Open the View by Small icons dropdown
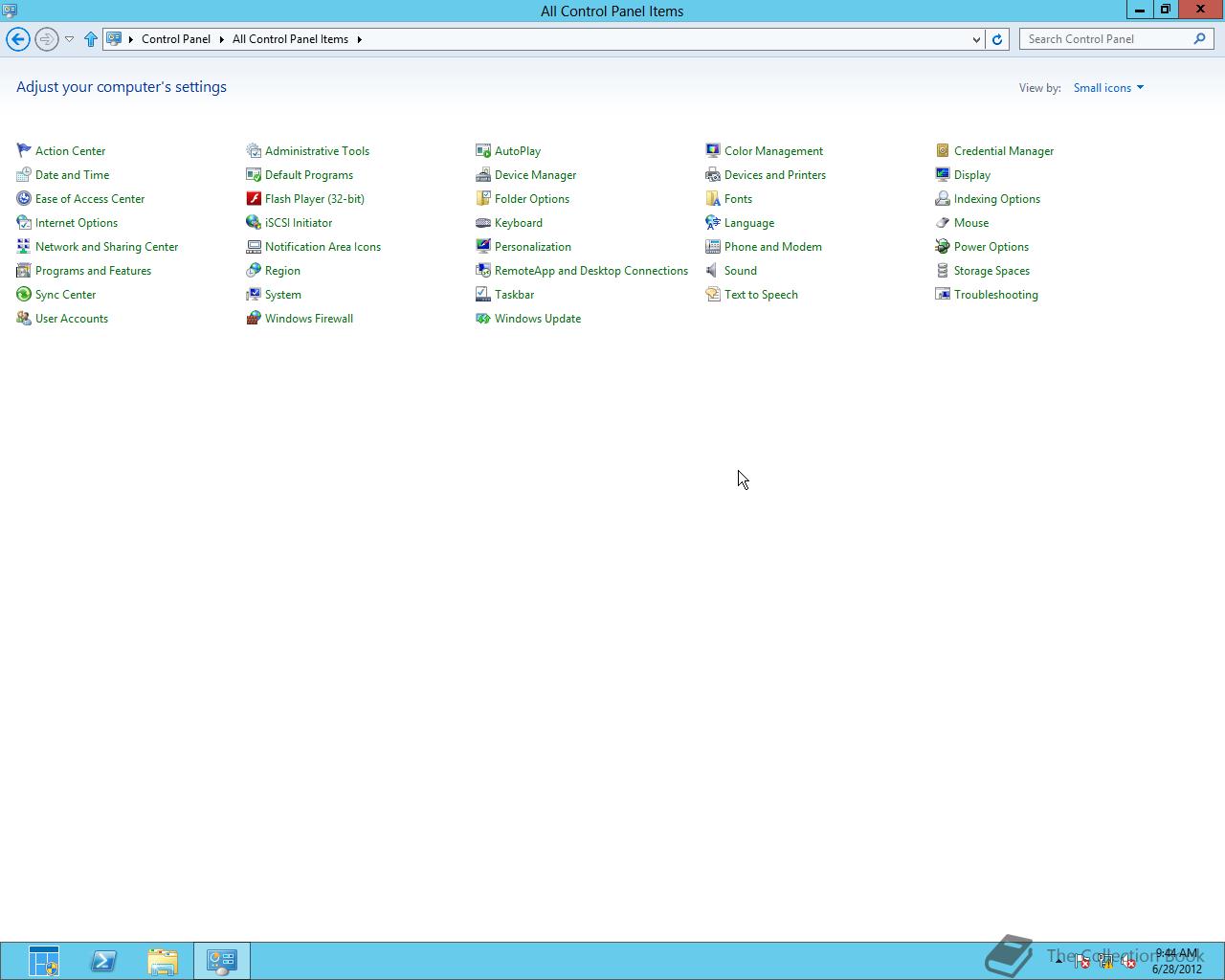The height and width of the screenshot is (980, 1225). click(1108, 87)
